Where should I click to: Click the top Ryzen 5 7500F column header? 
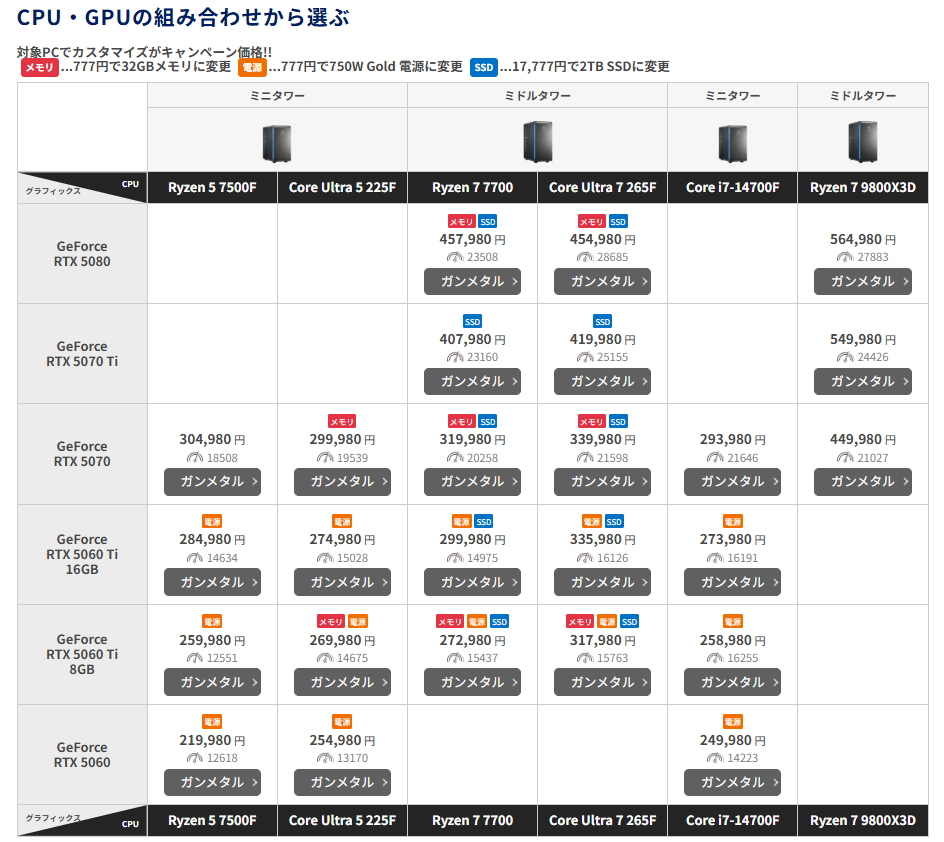click(212, 187)
